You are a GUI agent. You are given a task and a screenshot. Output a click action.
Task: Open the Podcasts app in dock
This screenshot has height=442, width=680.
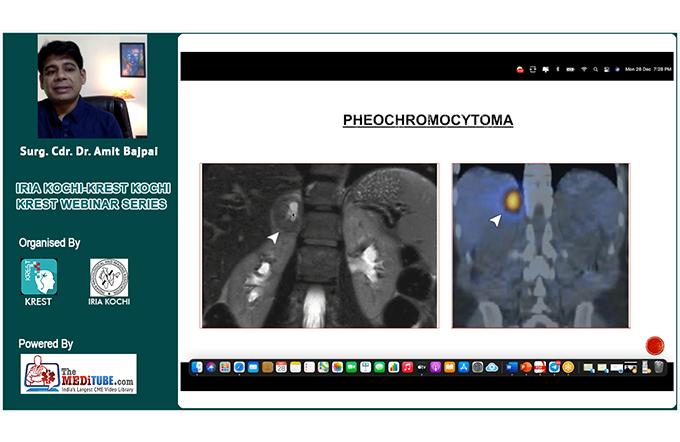[435, 367]
